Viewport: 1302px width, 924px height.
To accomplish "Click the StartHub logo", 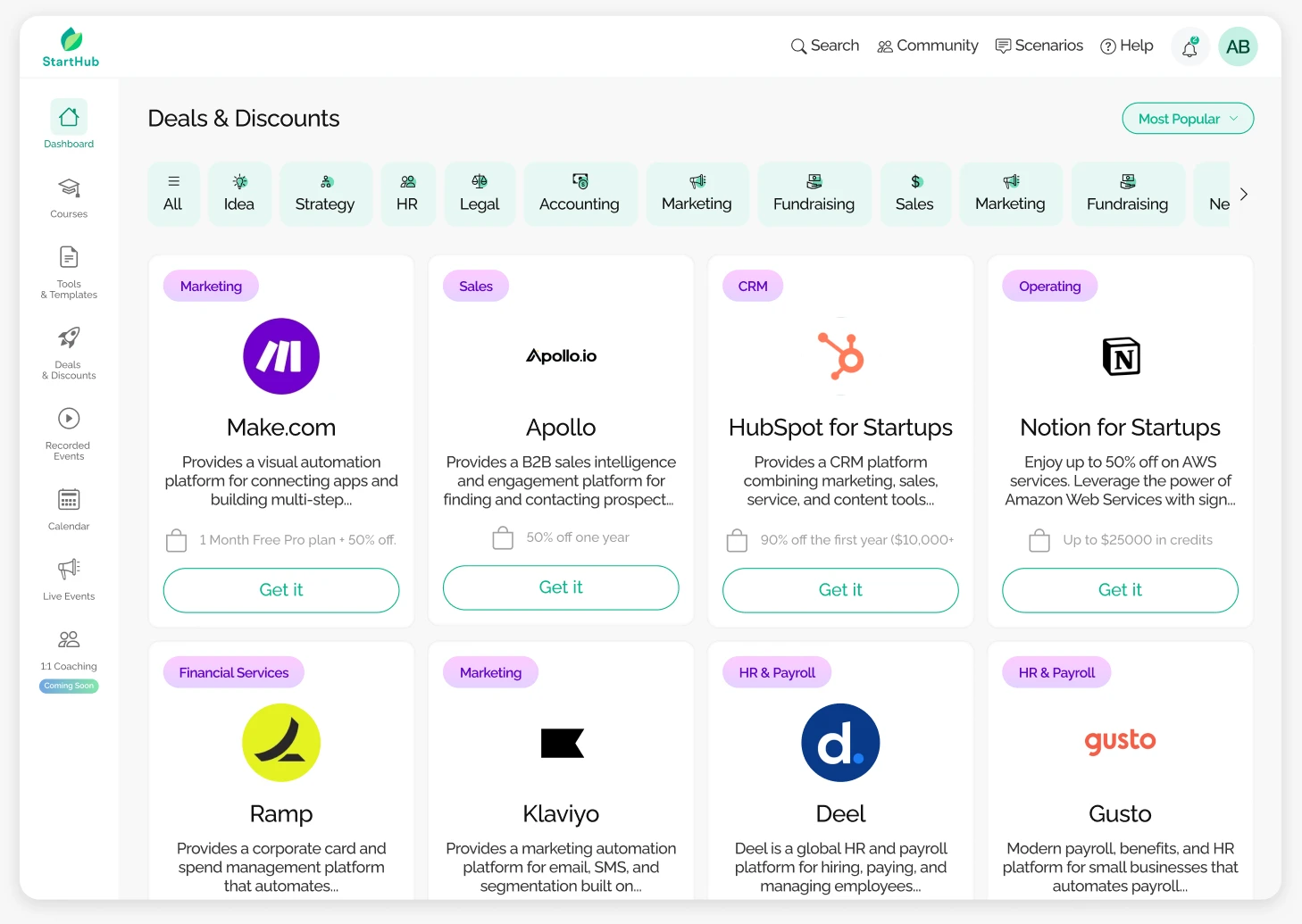I will coord(71,47).
